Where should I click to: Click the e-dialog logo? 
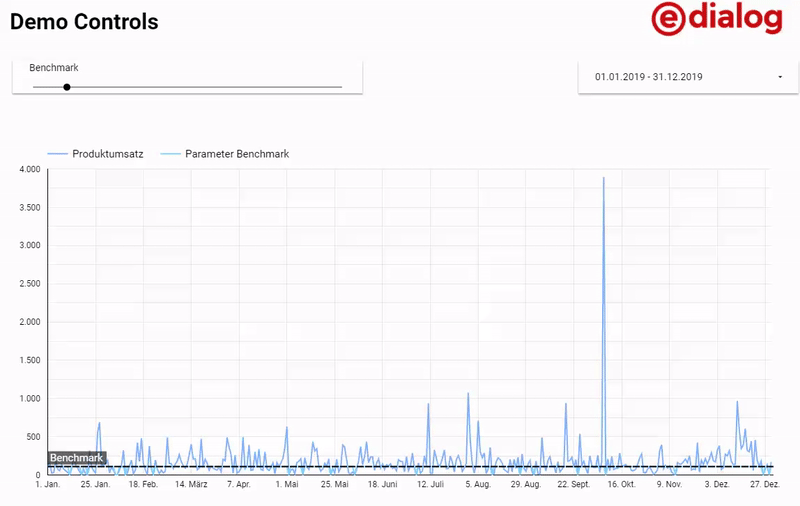[715, 20]
